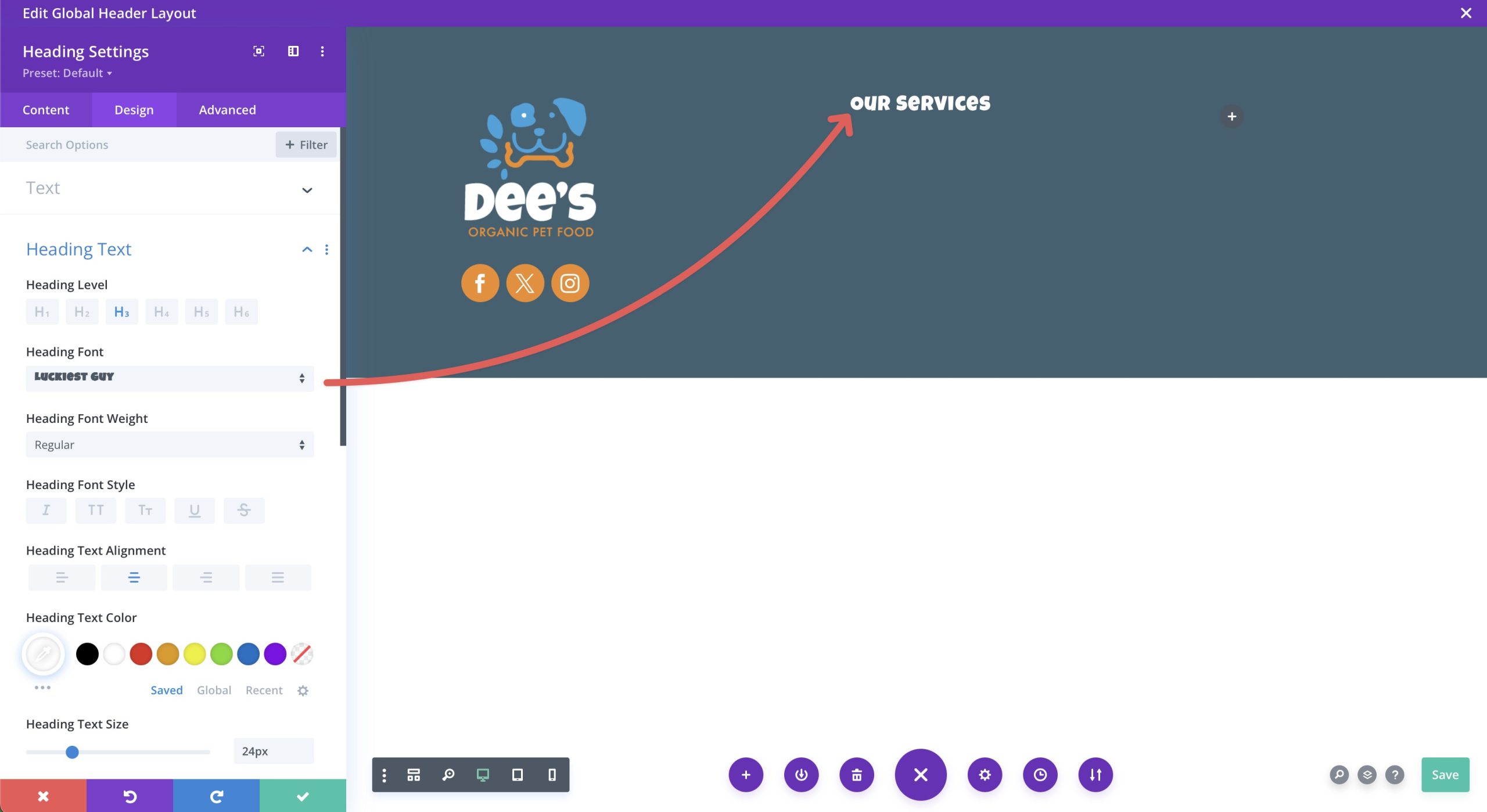1487x812 pixels.
Task: Switch to the Advanced tab
Action: point(227,109)
